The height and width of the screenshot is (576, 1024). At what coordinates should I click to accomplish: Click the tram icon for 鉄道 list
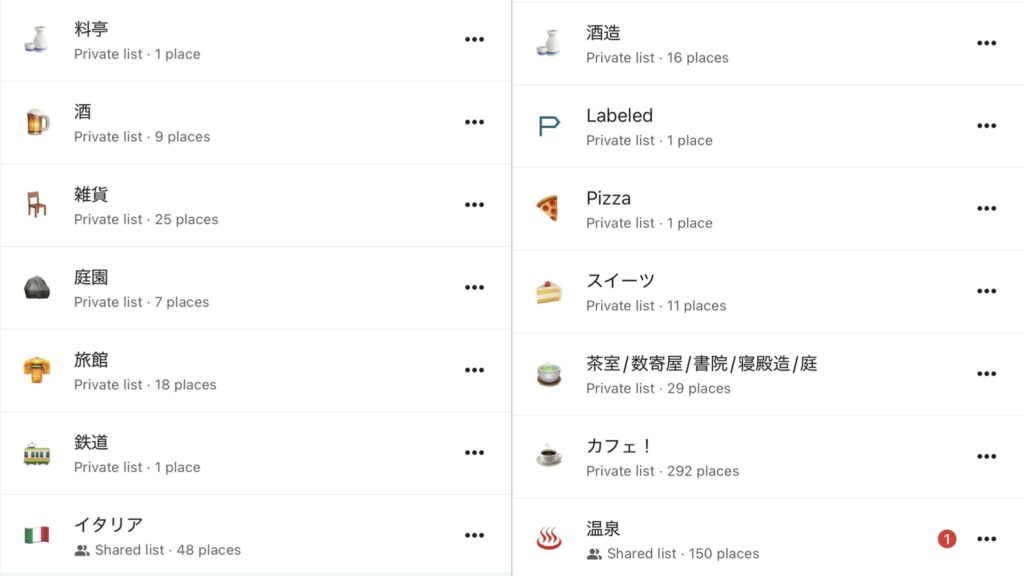click(37, 453)
